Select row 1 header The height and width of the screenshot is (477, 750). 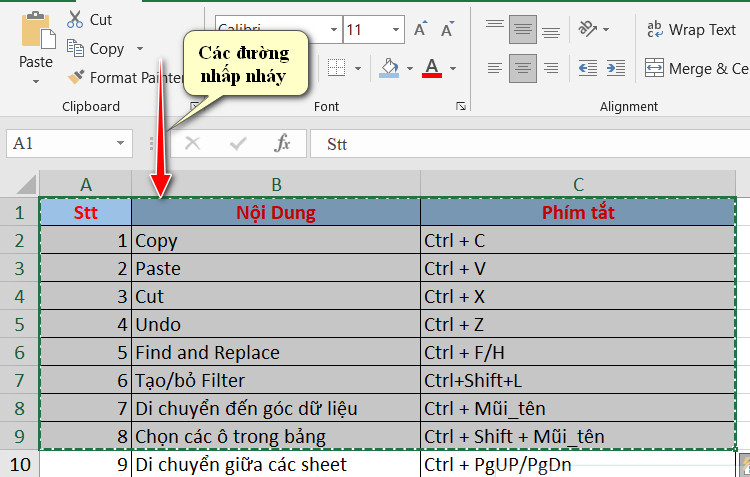click(x=19, y=212)
